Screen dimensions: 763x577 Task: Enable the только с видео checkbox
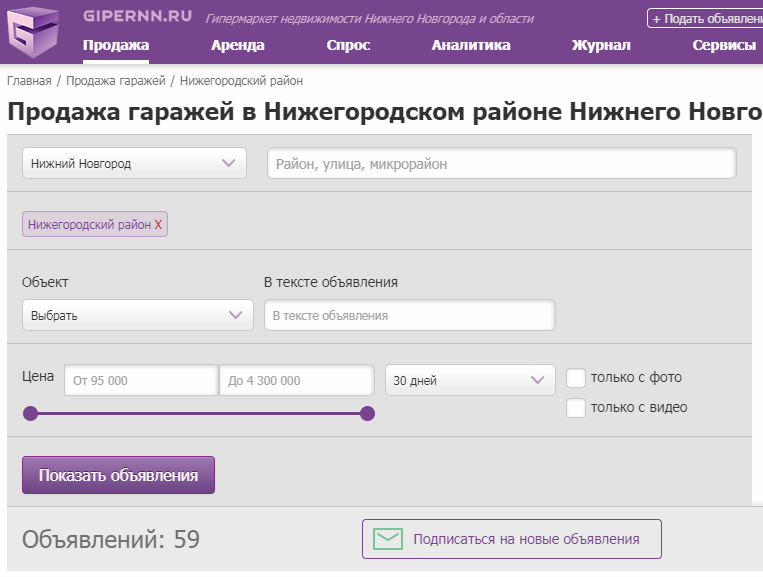(x=576, y=407)
